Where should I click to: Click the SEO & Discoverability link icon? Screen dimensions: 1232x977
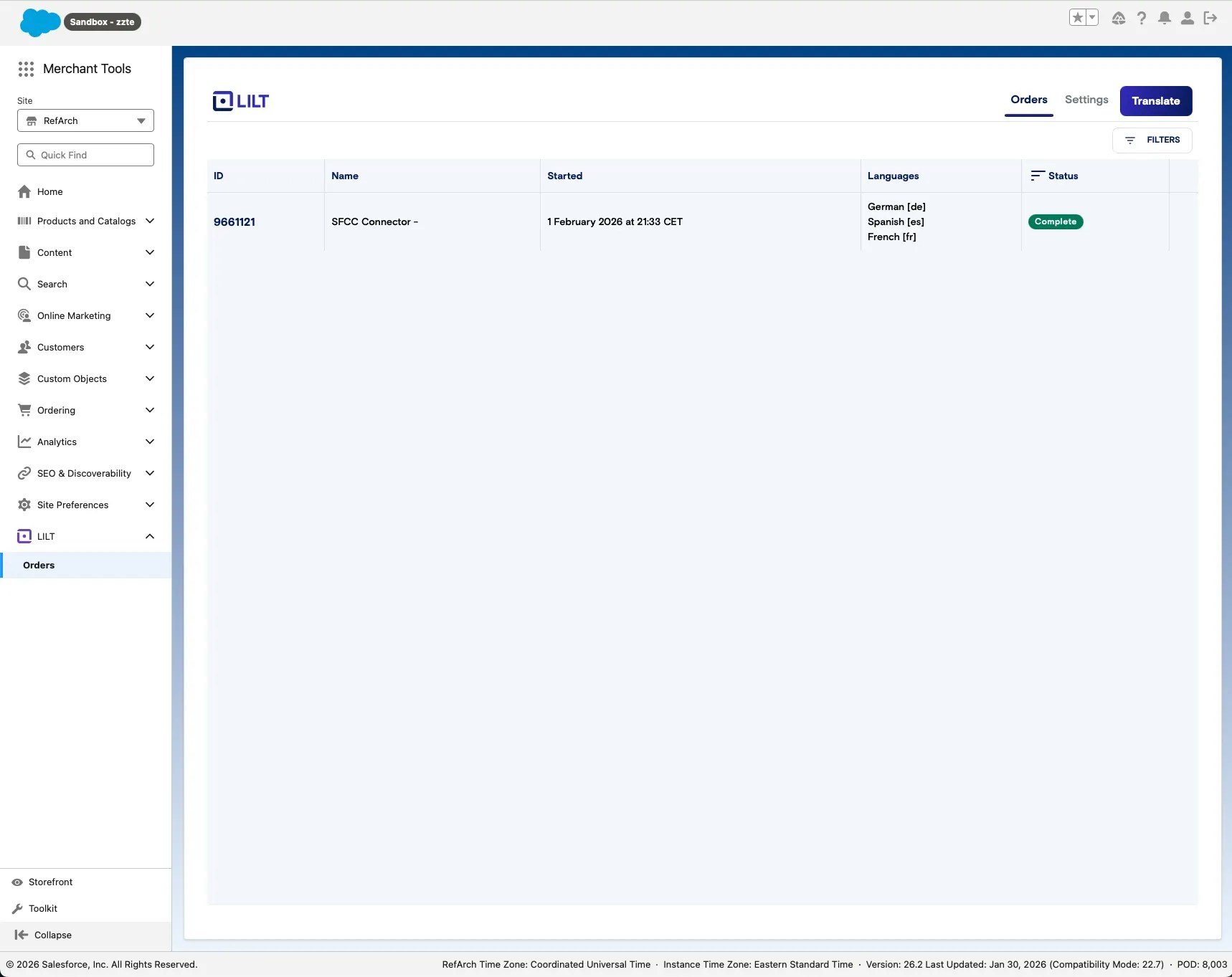[x=24, y=473]
